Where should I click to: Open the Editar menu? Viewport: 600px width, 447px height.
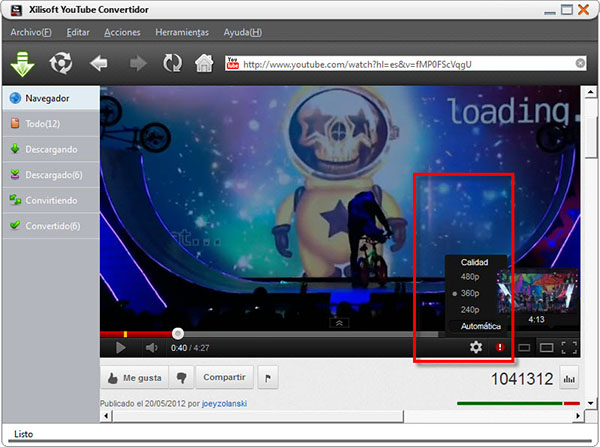click(78, 32)
